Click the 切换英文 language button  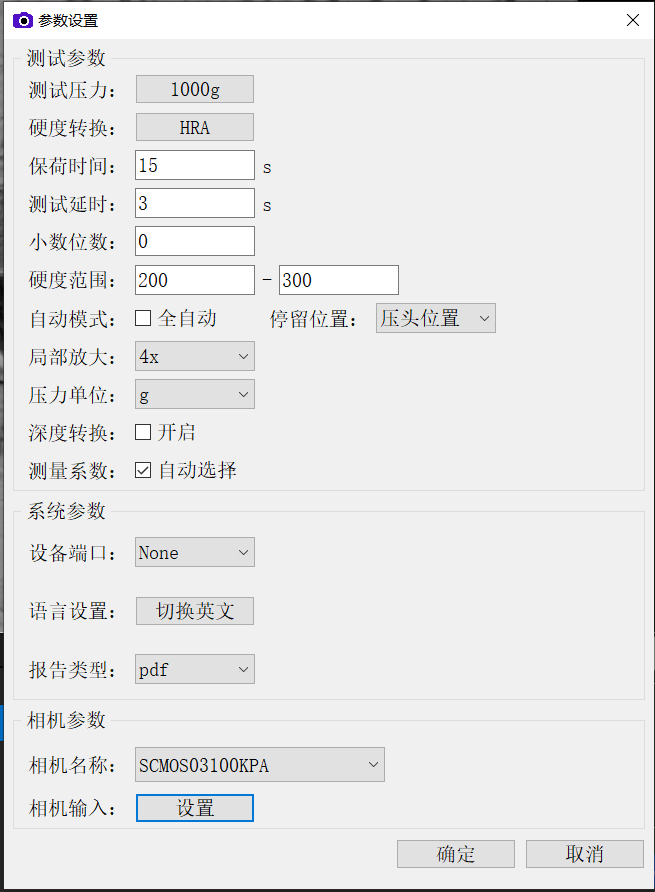click(195, 611)
